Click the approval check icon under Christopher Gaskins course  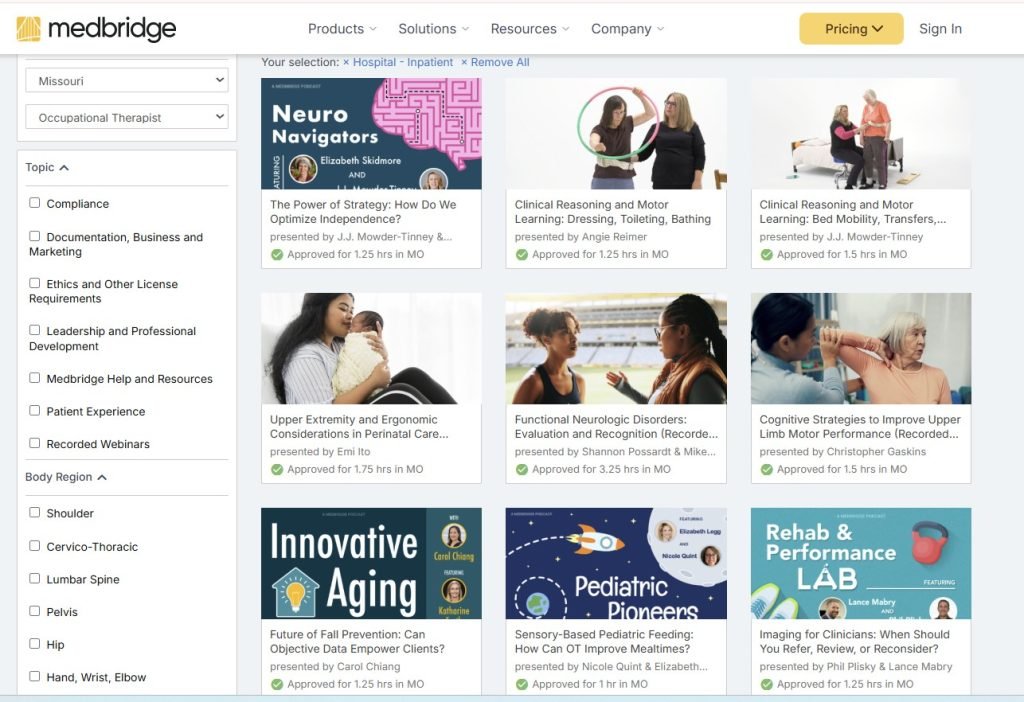tap(767, 470)
